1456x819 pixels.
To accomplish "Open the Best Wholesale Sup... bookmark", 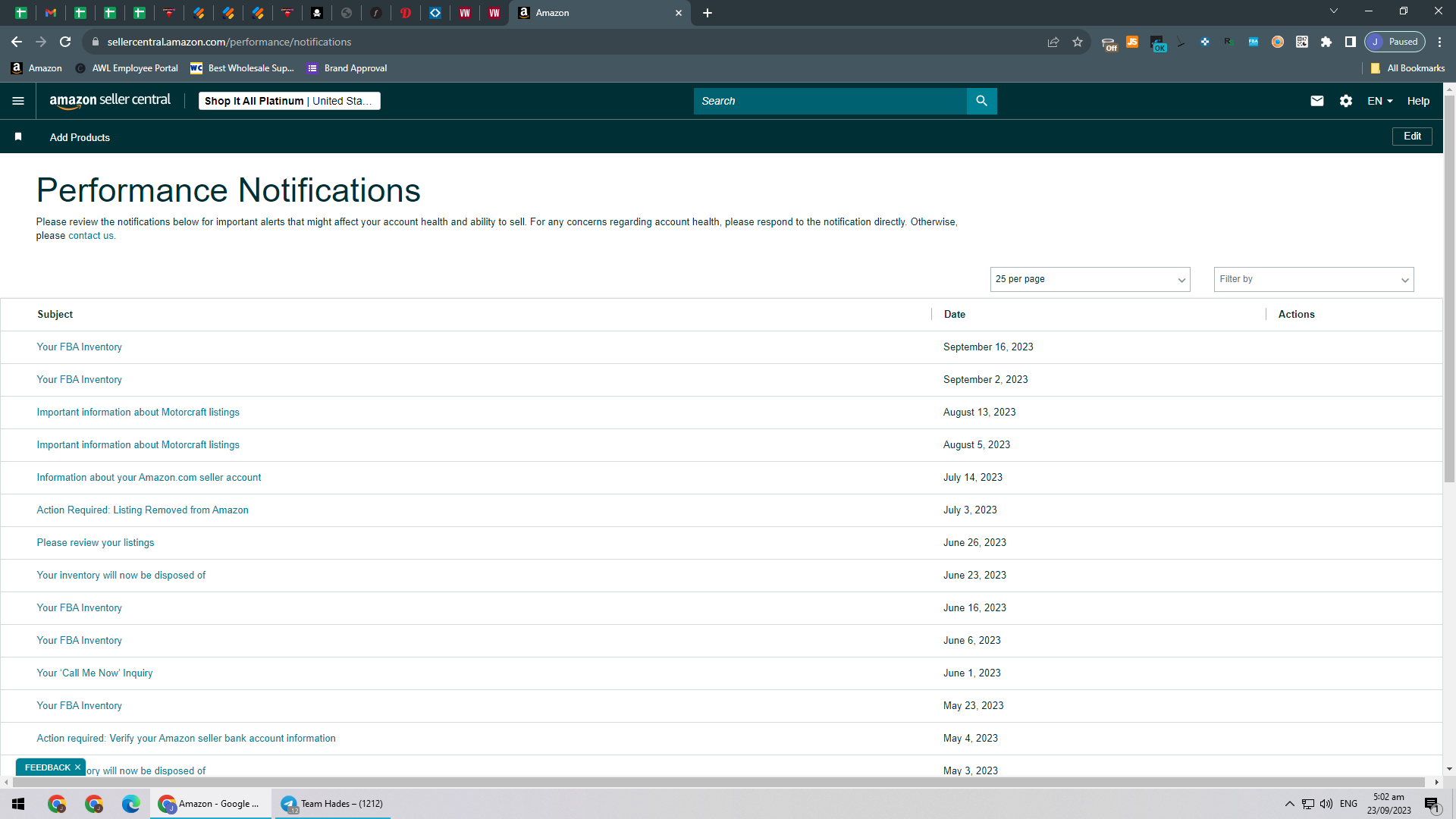I will (242, 68).
